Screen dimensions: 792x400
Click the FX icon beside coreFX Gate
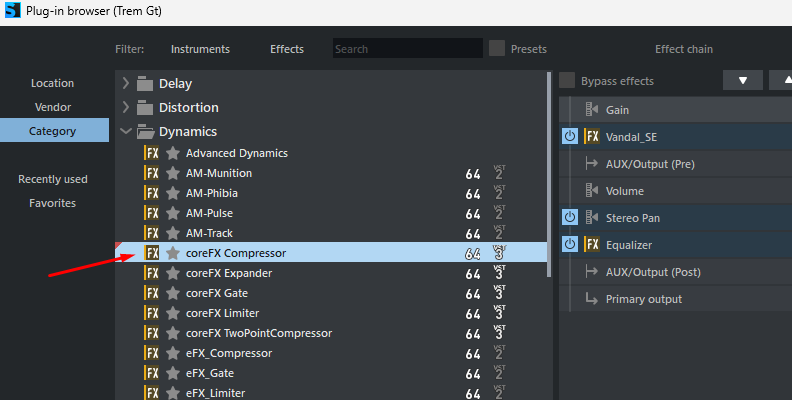[x=152, y=293]
